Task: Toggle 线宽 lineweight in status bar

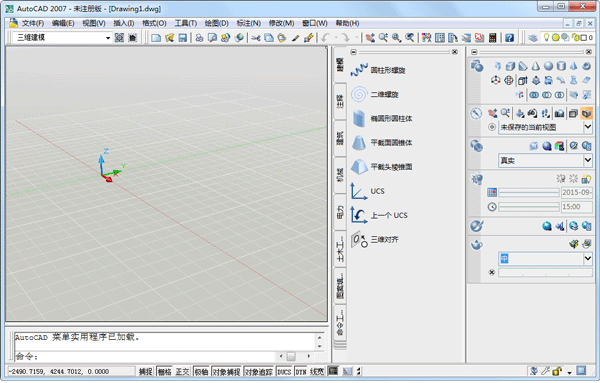Action: click(x=317, y=371)
